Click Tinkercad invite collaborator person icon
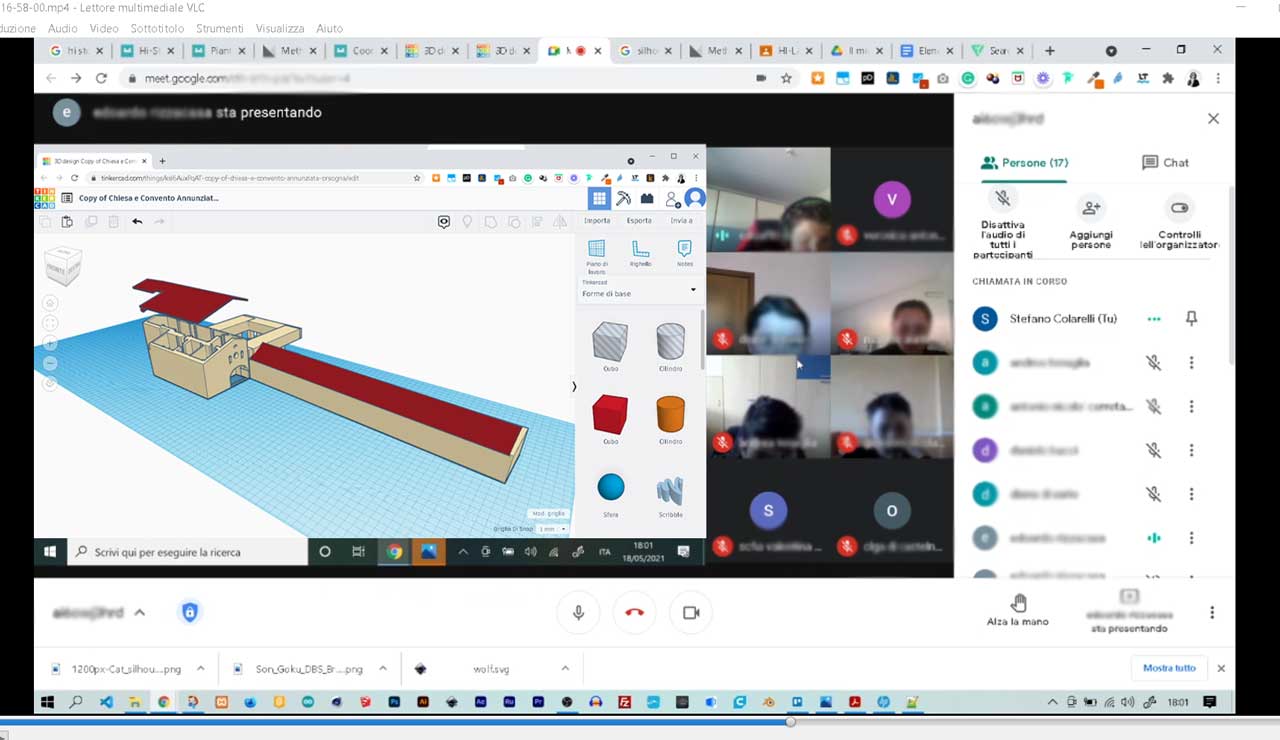This screenshot has height=740, width=1280. (x=672, y=199)
